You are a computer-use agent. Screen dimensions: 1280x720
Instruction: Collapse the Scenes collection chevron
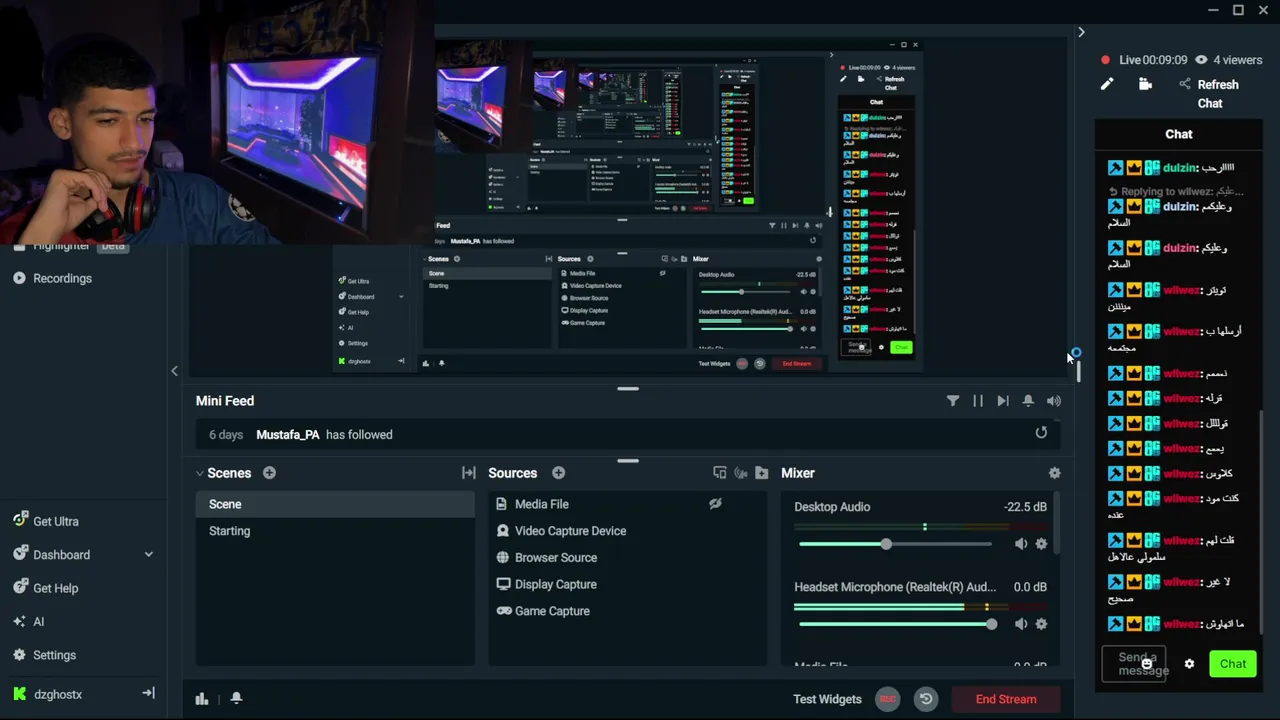pyautogui.click(x=200, y=473)
